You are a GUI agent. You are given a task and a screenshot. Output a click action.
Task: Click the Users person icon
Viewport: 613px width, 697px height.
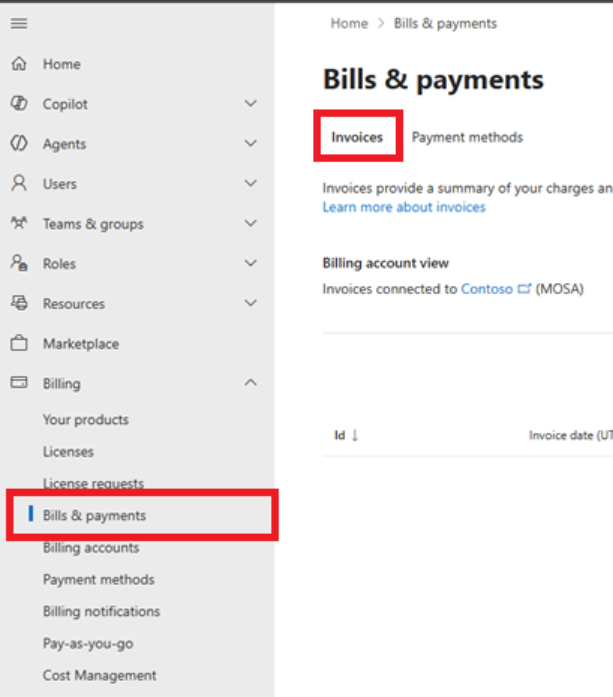pyautogui.click(x=19, y=183)
